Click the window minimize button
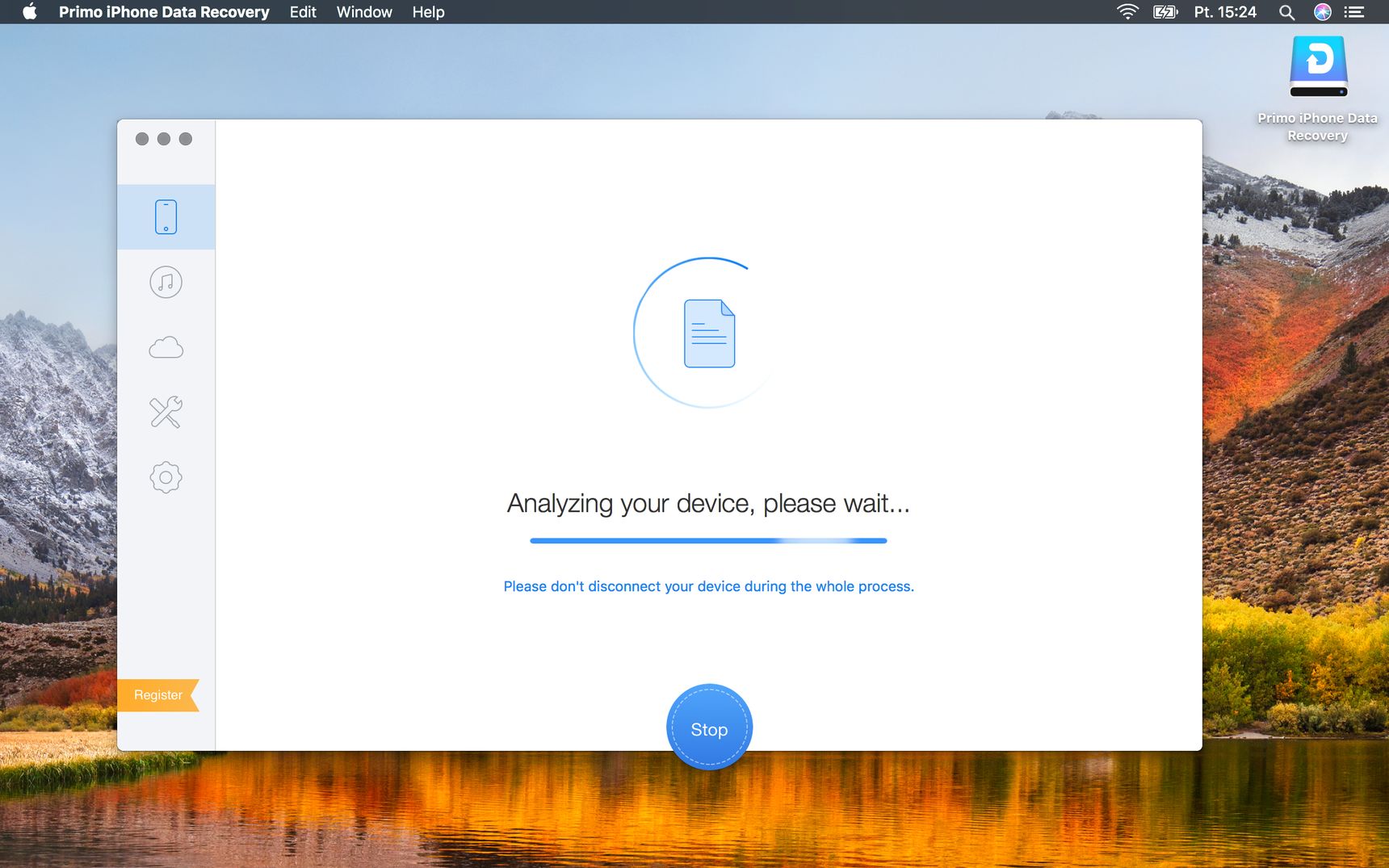 (164, 139)
